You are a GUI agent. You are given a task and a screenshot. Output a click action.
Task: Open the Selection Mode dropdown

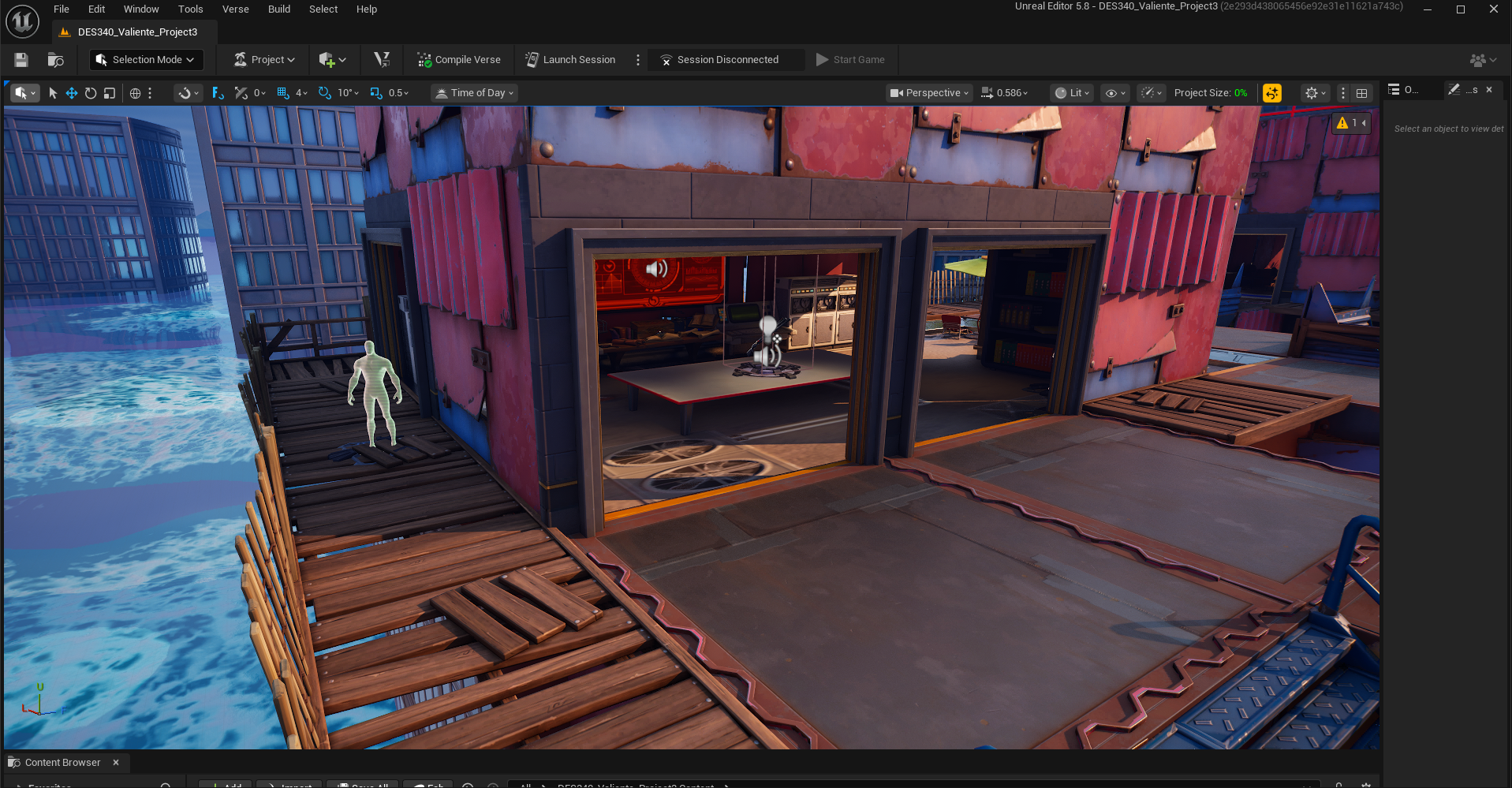(x=146, y=60)
